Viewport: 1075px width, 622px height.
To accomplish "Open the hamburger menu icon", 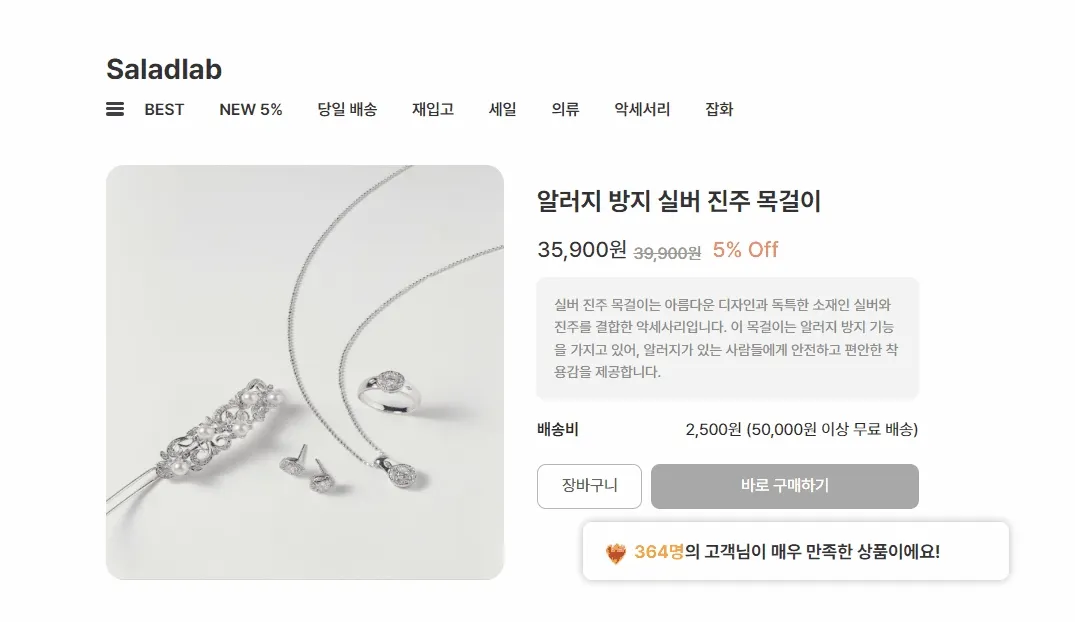I will 114,109.
